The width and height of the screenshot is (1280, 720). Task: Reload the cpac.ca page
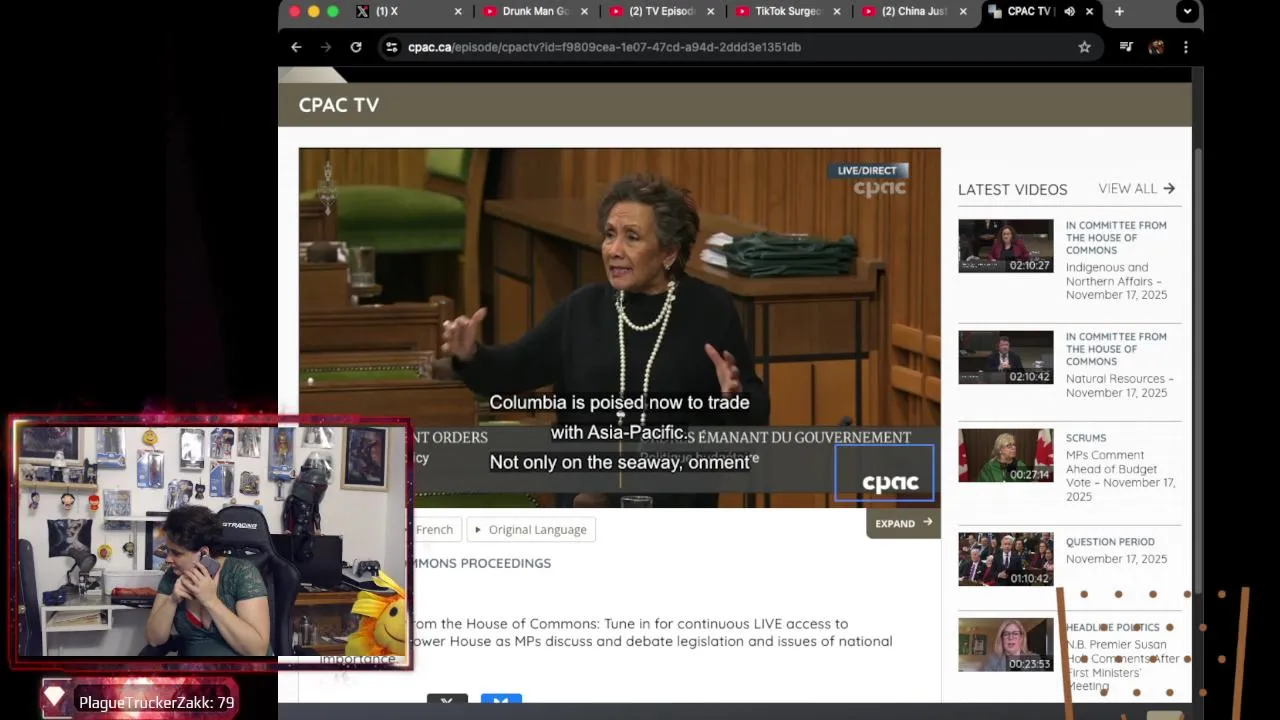(x=355, y=47)
